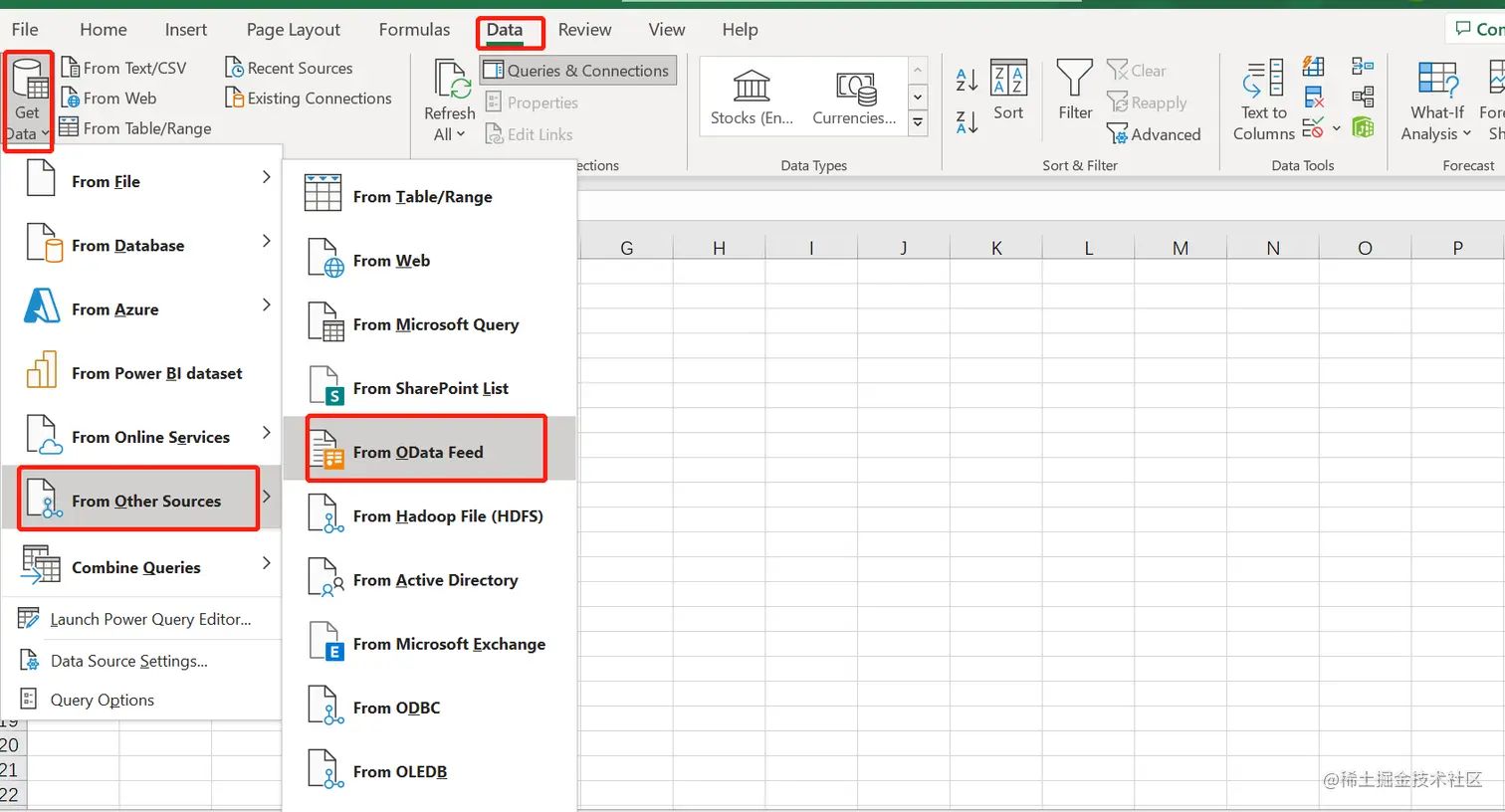1505x812 pixels.
Task: Select the Currencies data type
Action: point(854,95)
